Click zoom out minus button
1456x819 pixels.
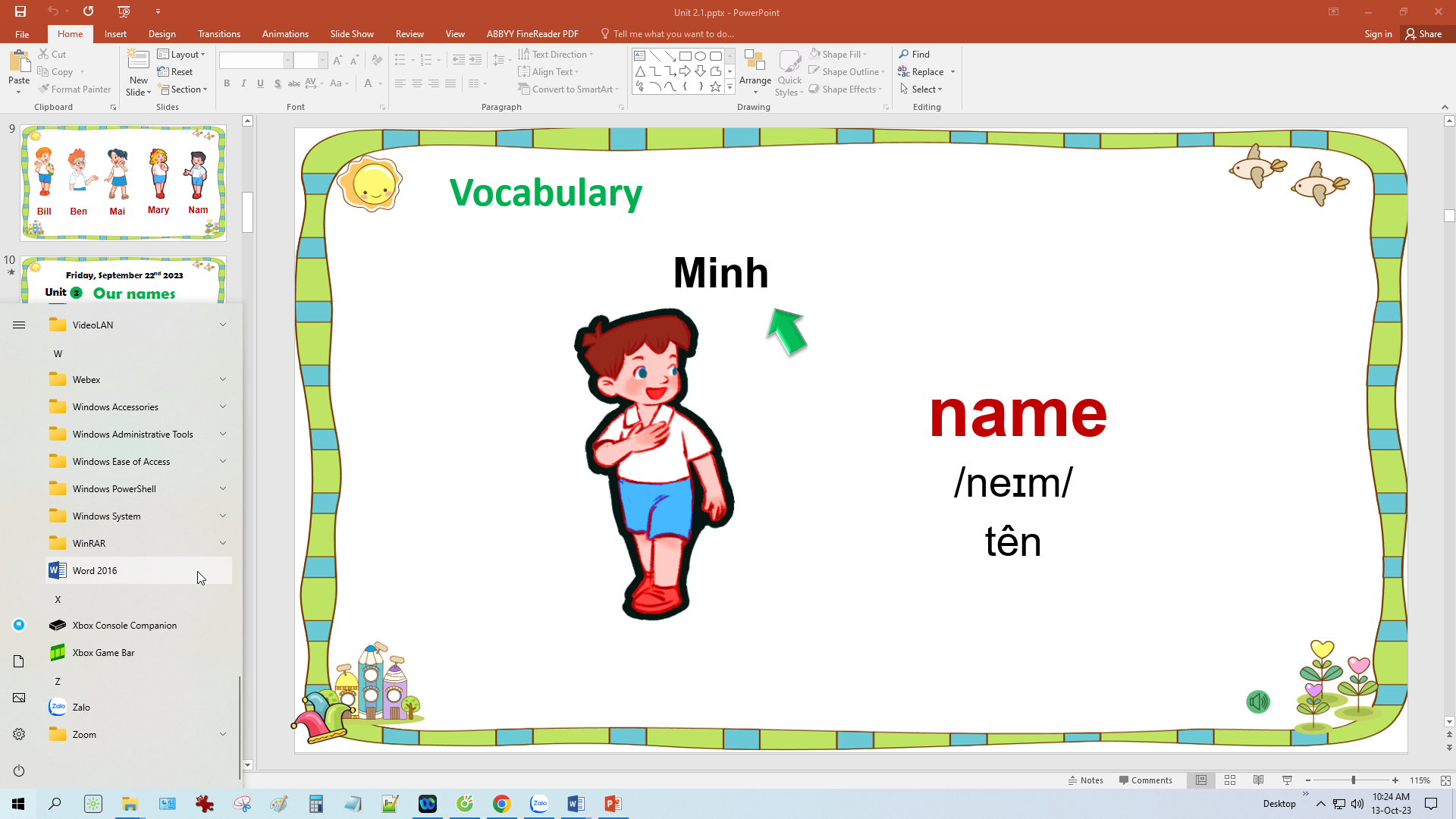tap(1308, 780)
